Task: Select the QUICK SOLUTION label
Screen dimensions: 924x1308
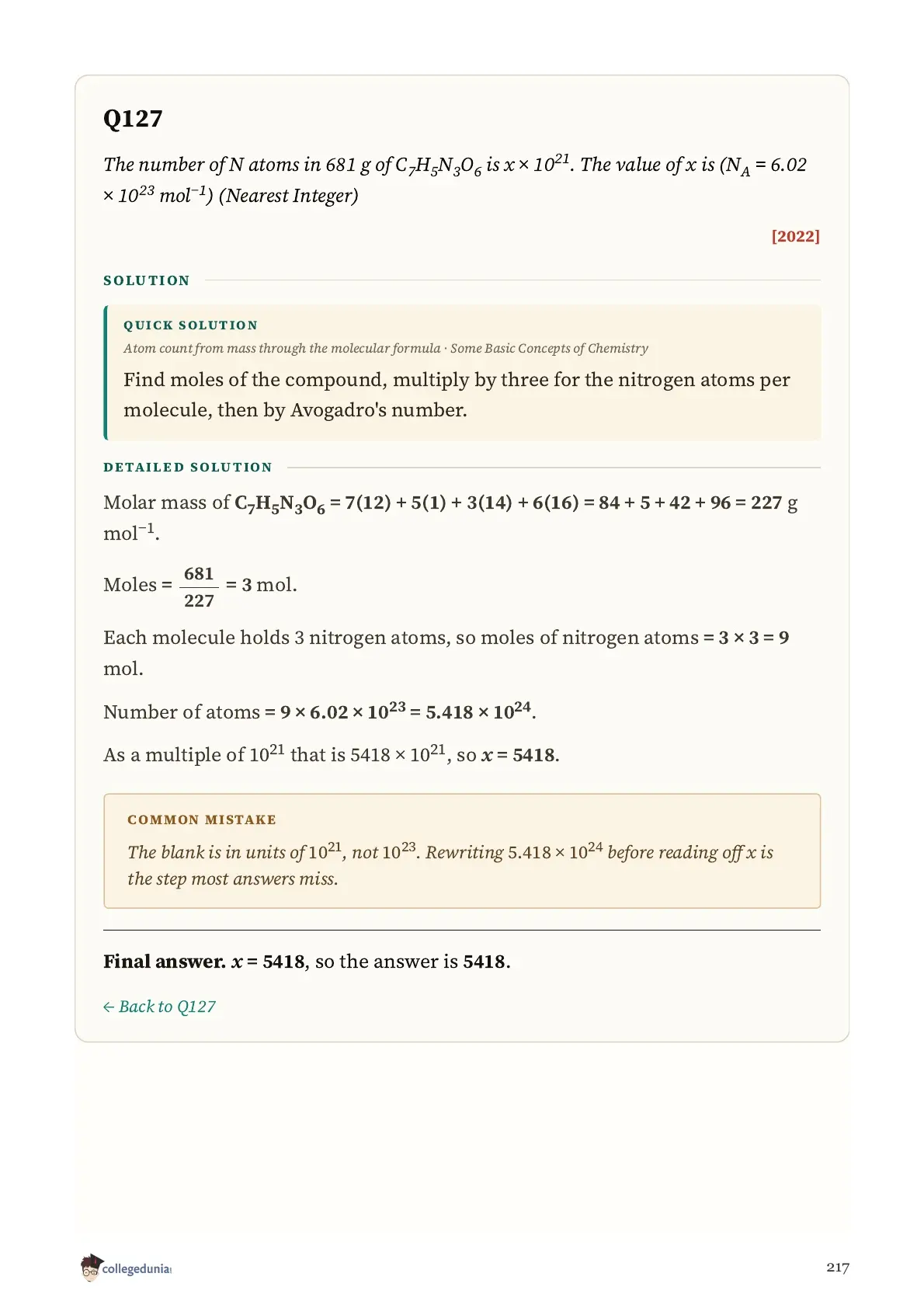Action: (190, 325)
